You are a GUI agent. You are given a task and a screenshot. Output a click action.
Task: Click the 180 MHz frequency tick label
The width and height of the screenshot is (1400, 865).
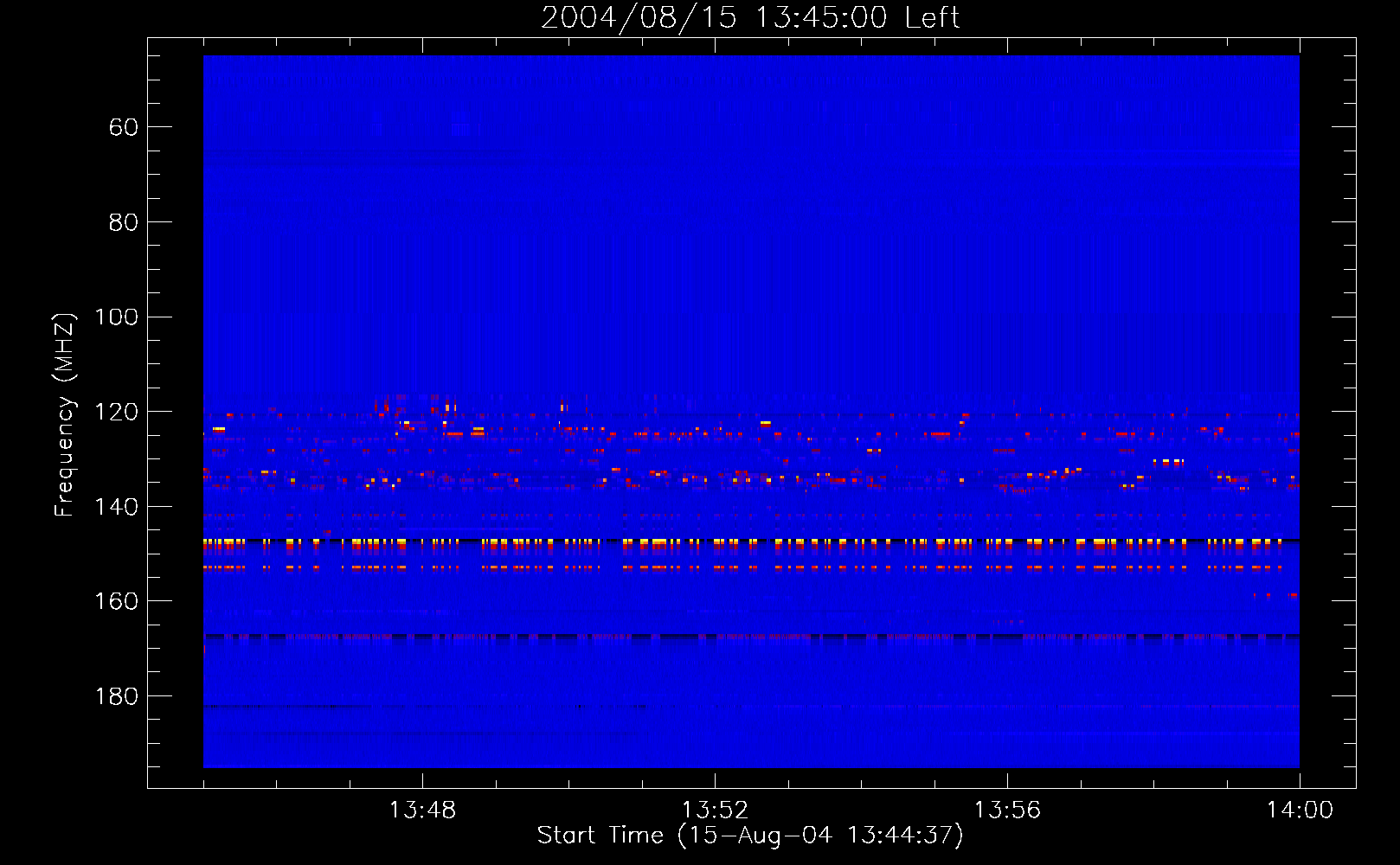coord(116,696)
